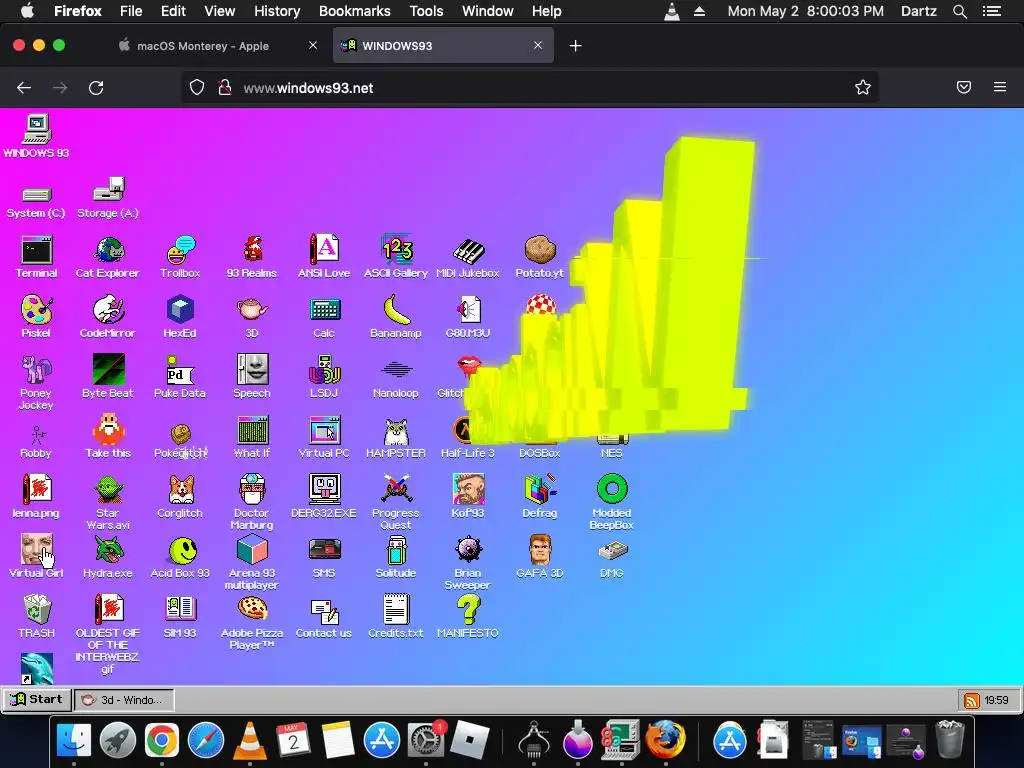Screen dimensions: 1024x768
Task: Open HexEd icon
Action: click(x=180, y=317)
